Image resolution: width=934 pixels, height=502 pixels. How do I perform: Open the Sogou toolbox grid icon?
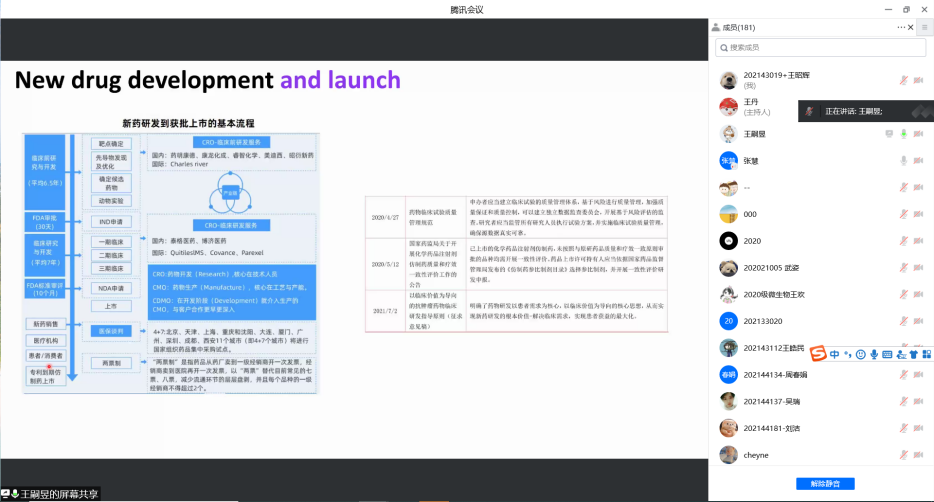point(926,354)
